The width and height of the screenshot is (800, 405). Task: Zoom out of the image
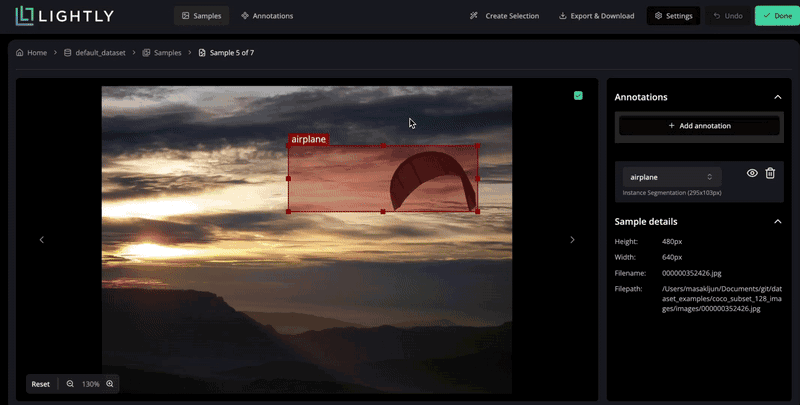click(70, 384)
